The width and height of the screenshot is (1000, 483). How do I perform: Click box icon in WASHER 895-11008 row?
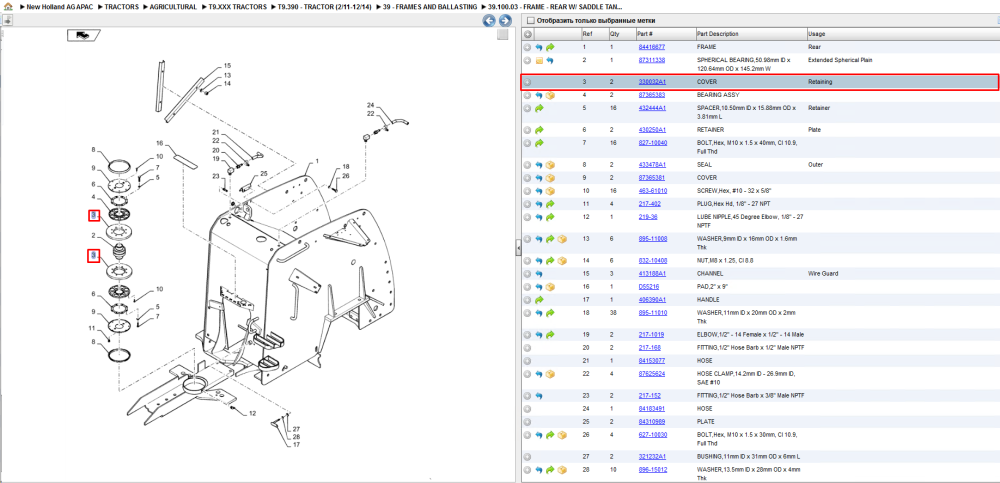(562, 239)
